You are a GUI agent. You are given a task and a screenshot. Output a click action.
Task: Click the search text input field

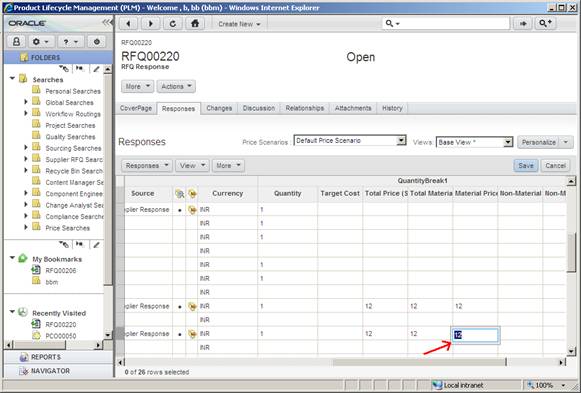pyautogui.click(x=455, y=24)
